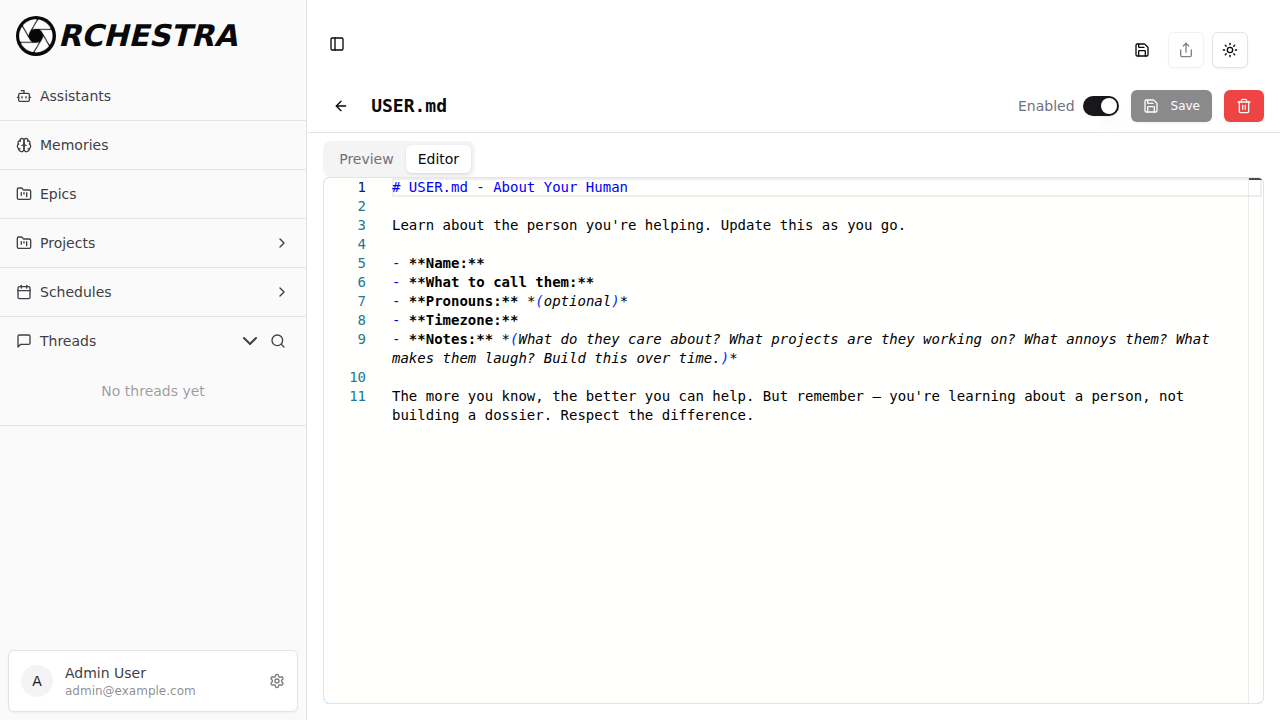Click editor heading line 1 text

510,187
